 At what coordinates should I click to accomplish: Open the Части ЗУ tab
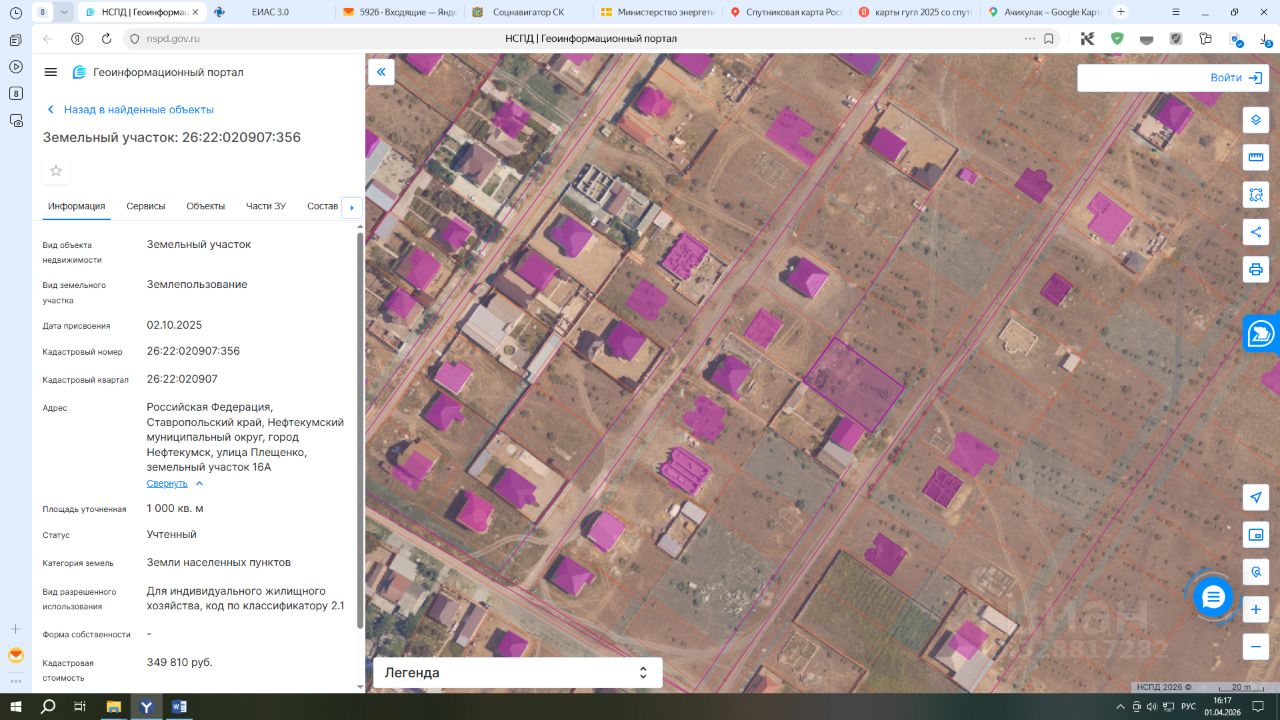click(266, 206)
